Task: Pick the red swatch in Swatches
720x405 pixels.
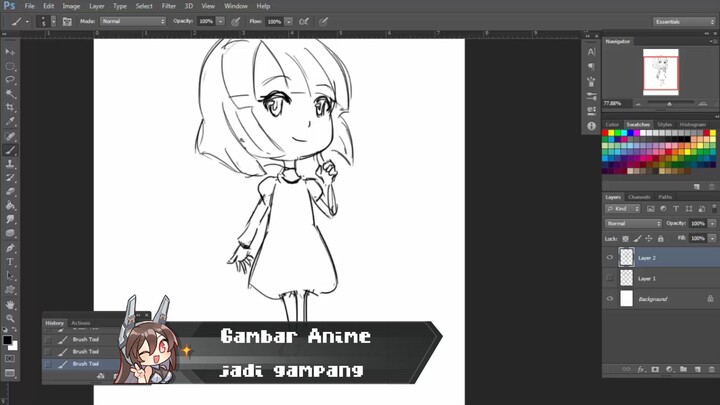Action: [605, 133]
